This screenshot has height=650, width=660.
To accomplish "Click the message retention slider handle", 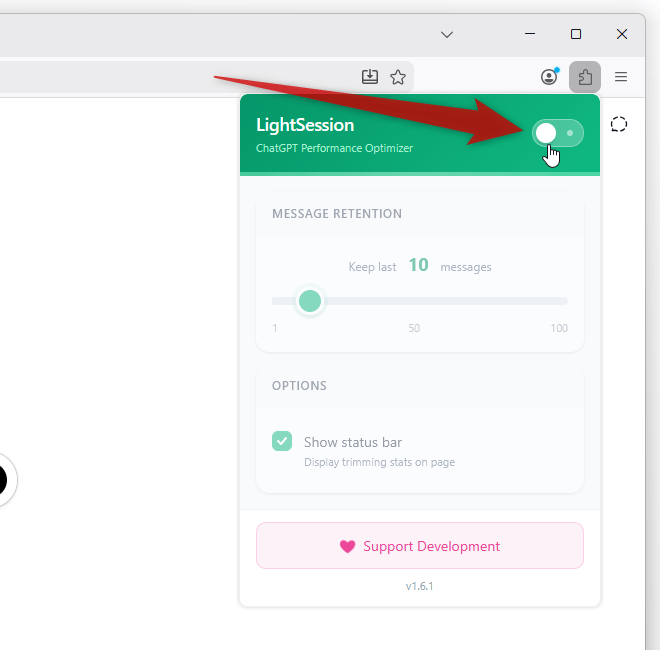I will pyautogui.click(x=310, y=301).
